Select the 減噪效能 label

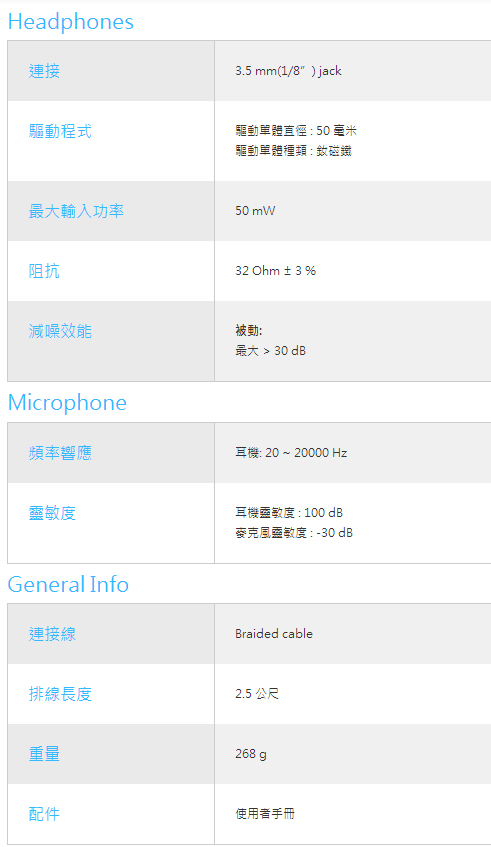tap(60, 331)
